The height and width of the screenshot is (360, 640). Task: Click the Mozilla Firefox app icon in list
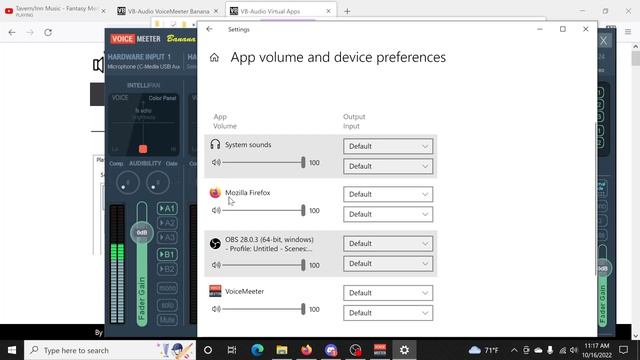point(215,192)
